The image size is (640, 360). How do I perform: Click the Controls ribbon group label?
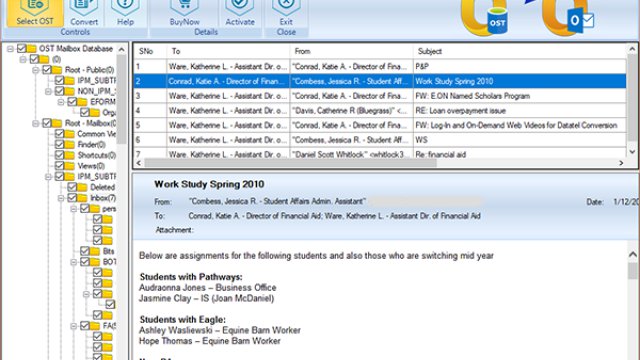point(75,32)
